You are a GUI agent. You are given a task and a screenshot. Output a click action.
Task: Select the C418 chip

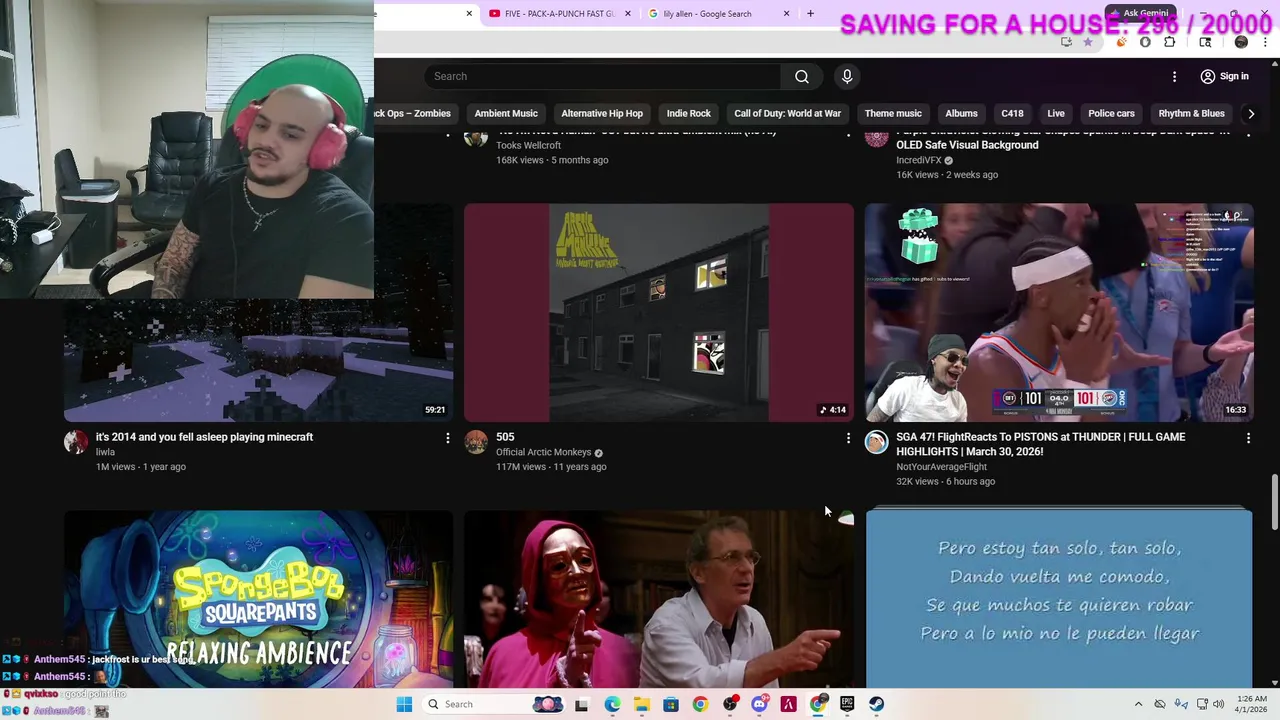point(1012,113)
